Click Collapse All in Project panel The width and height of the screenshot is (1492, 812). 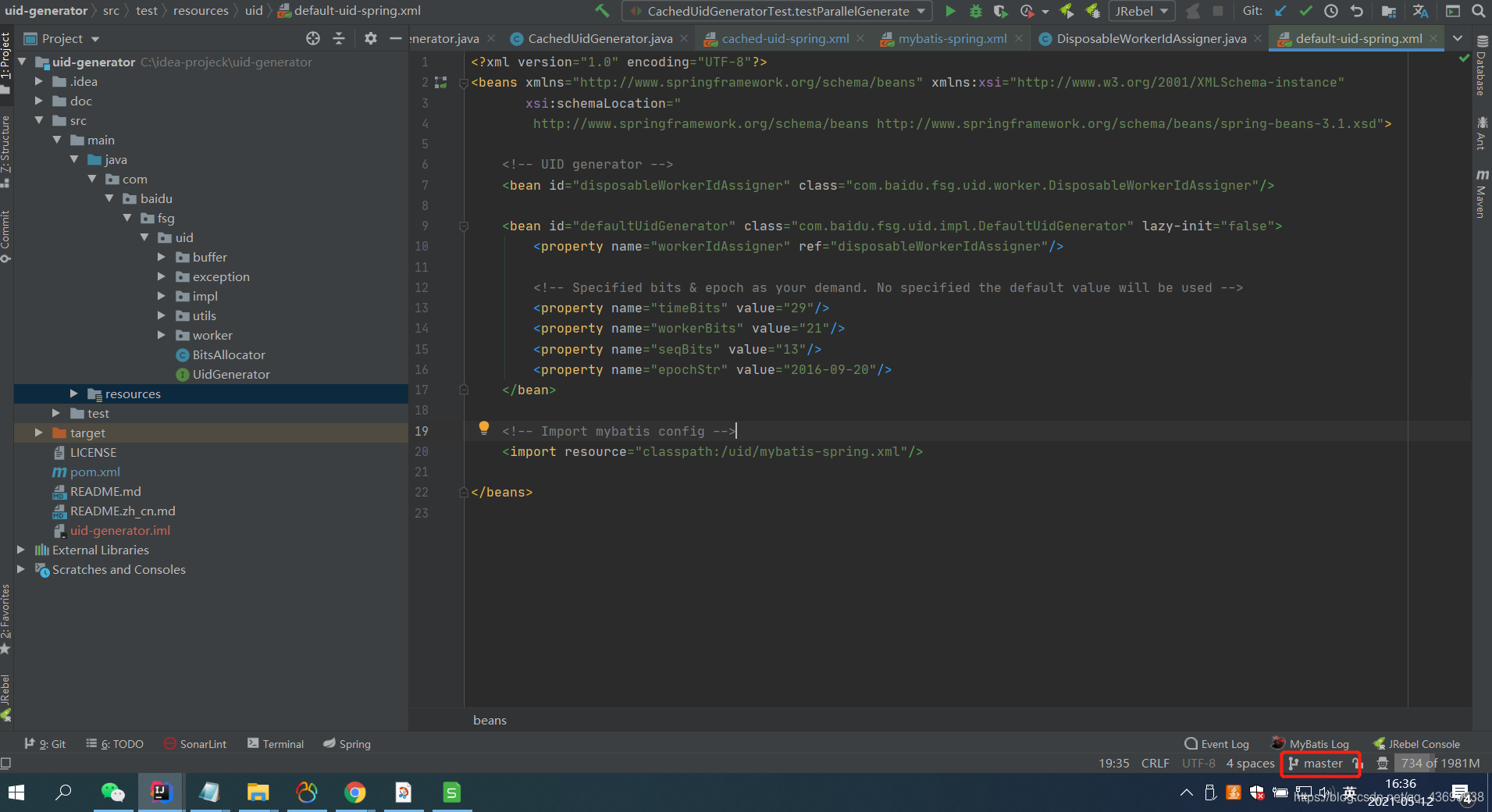(x=339, y=38)
